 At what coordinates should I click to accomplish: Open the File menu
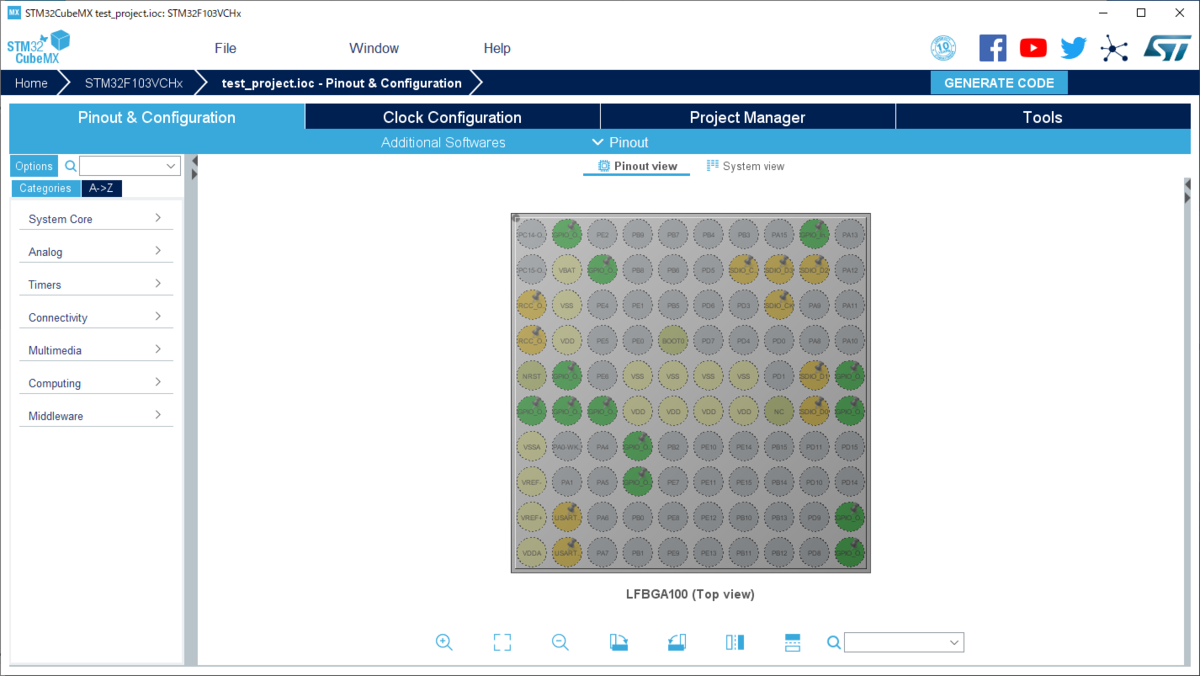pyautogui.click(x=226, y=48)
